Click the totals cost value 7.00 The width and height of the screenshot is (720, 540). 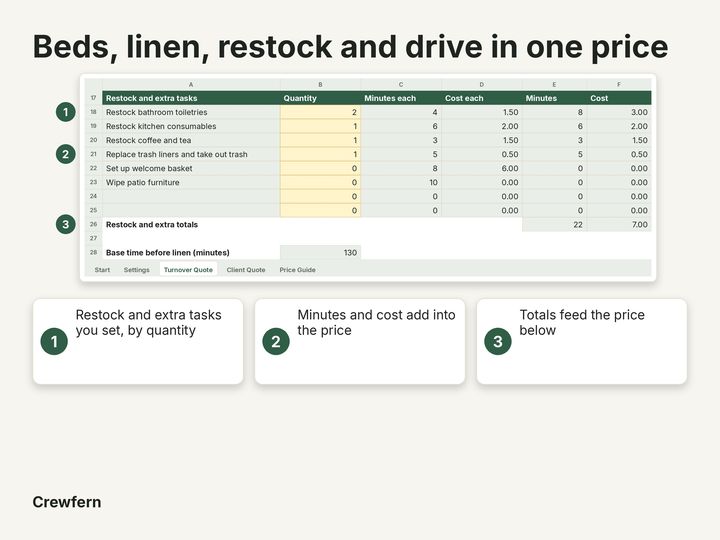pyautogui.click(x=619, y=225)
